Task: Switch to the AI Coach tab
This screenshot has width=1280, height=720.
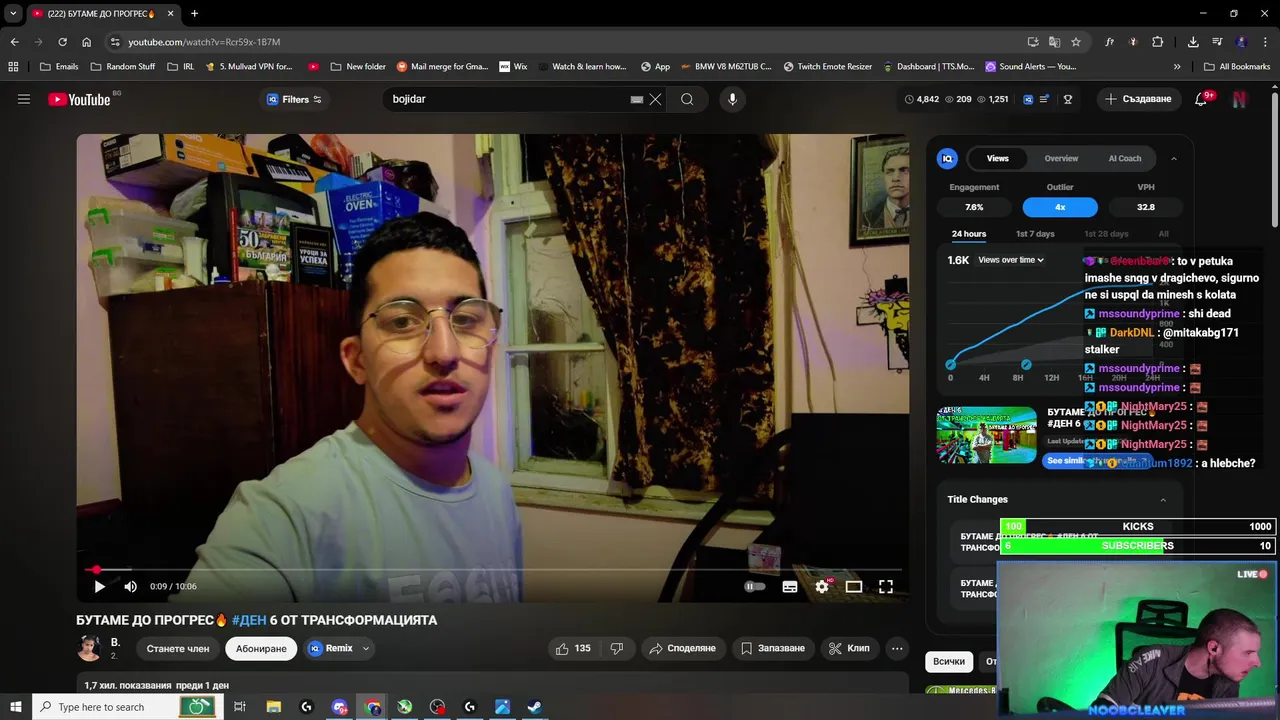Action: pyautogui.click(x=1125, y=158)
